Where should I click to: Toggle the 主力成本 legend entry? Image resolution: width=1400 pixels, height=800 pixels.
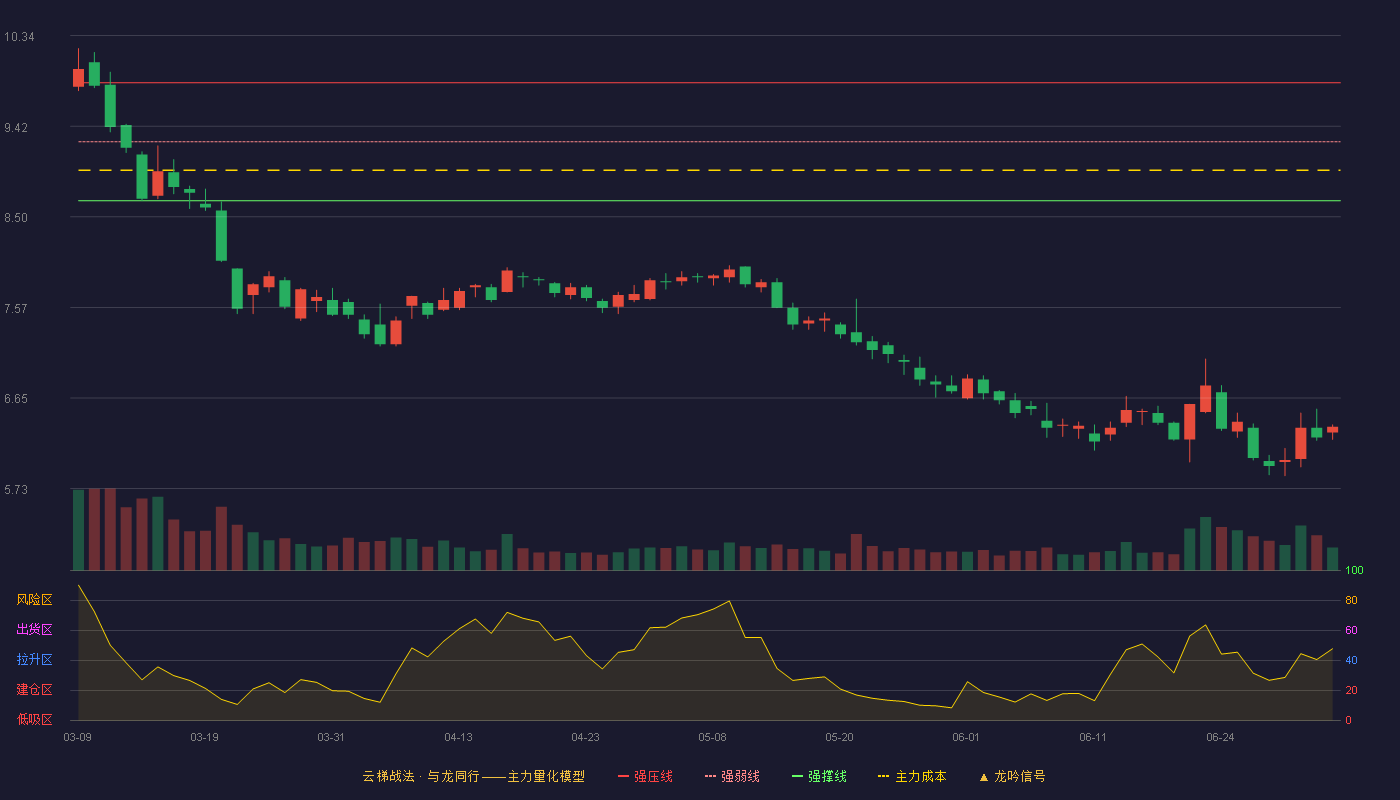click(x=912, y=776)
